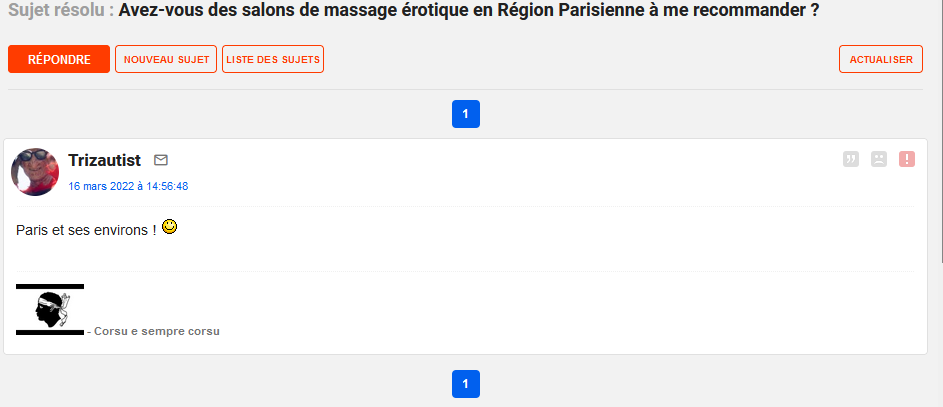Image resolution: width=943 pixels, height=407 pixels.
Task: Click the RÉPONDRE button
Action: 59,60
